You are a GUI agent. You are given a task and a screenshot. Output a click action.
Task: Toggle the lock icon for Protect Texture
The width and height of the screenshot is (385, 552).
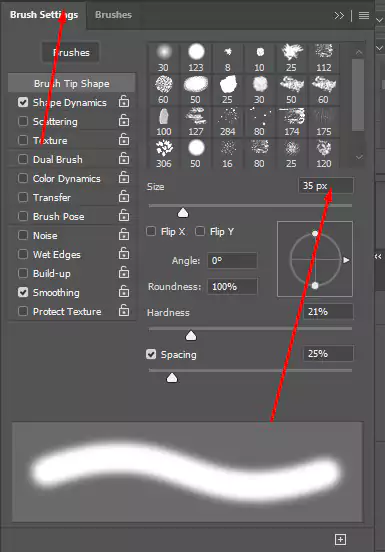124,310
